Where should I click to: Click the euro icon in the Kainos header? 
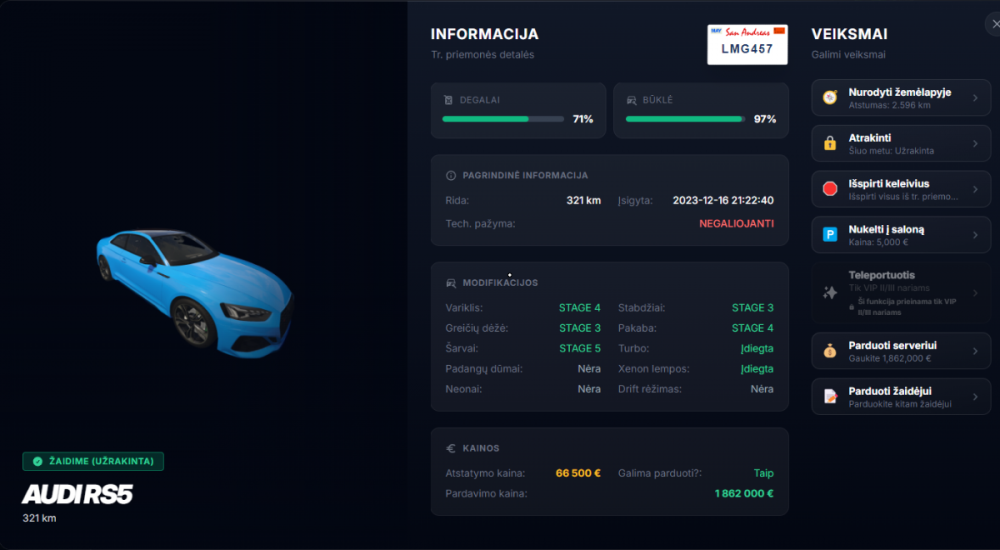450,449
